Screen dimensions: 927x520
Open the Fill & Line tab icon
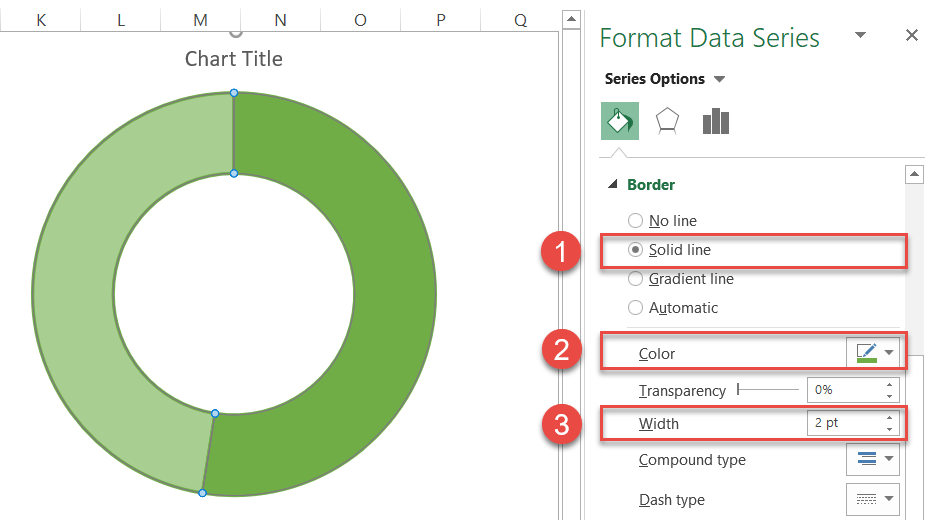[620, 121]
